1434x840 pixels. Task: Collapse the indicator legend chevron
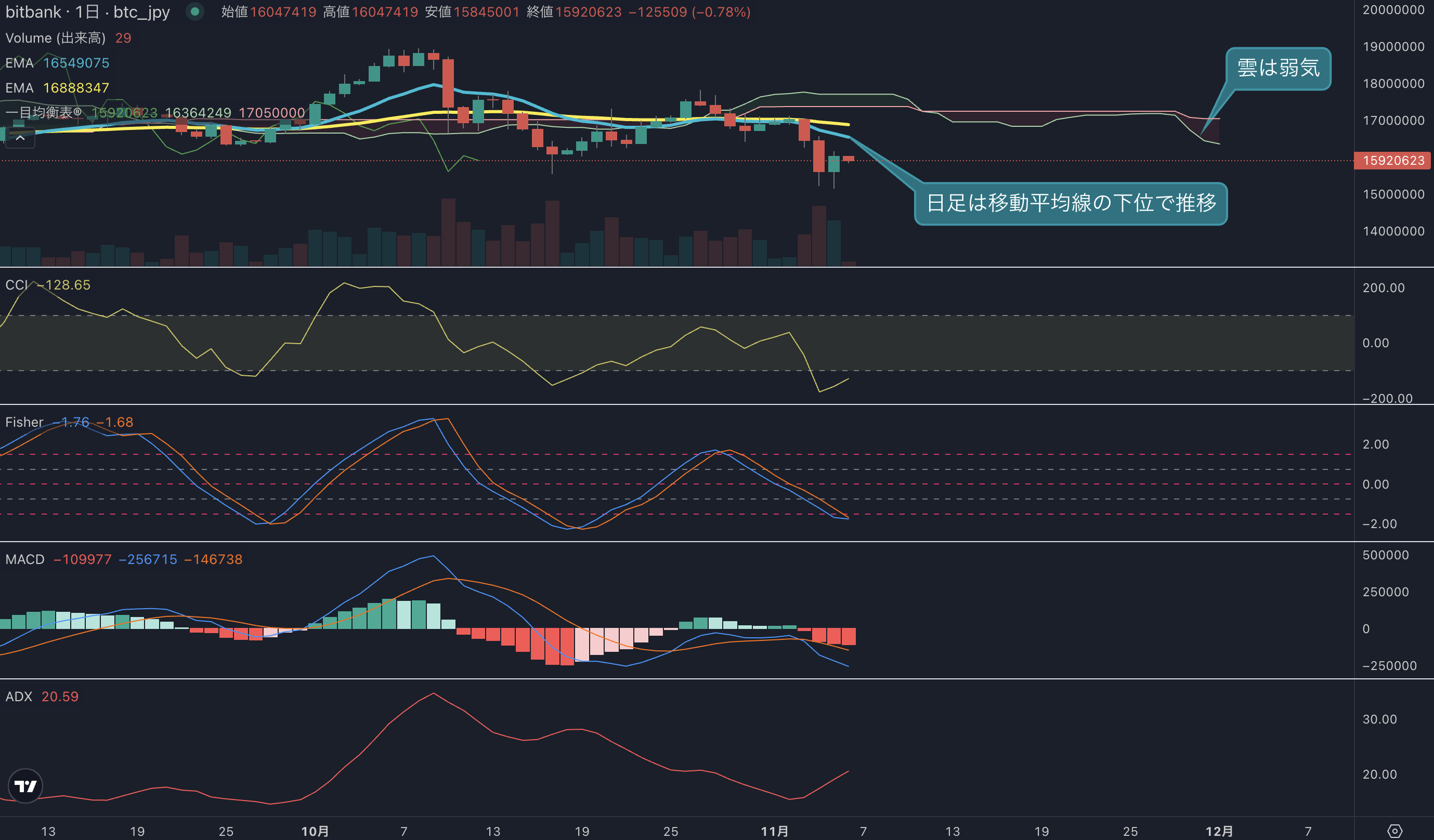tap(20, 138)
